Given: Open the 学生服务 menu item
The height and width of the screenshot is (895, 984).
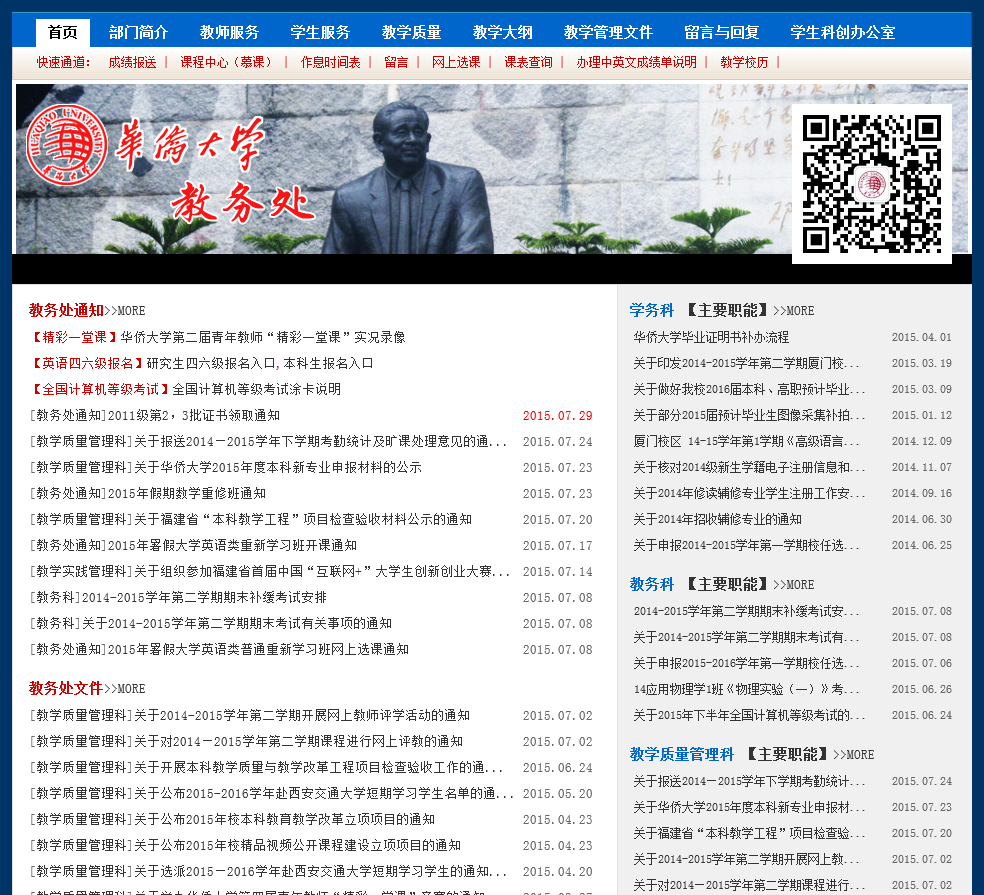Looking at the screenshot, I should point(321,33).
